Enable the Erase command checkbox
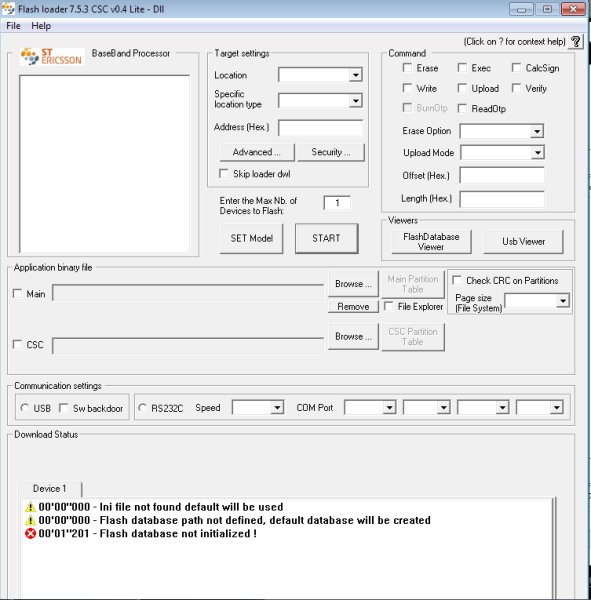The width and height of the screenshot is (591, 600). point(407,68)
